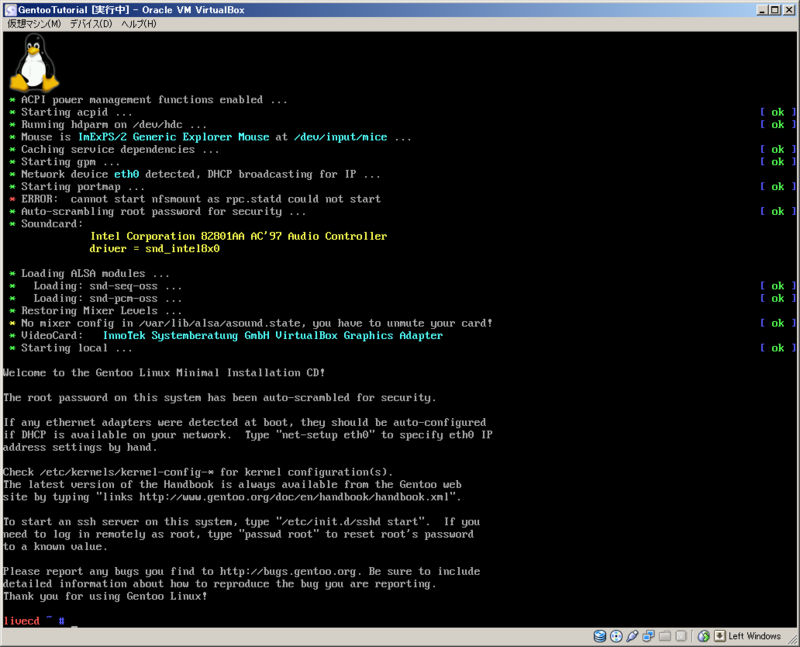Click the VirtualBox icon in the title bar
The height and width of the screenshot is (647, 800).
(x=9, y=9)
